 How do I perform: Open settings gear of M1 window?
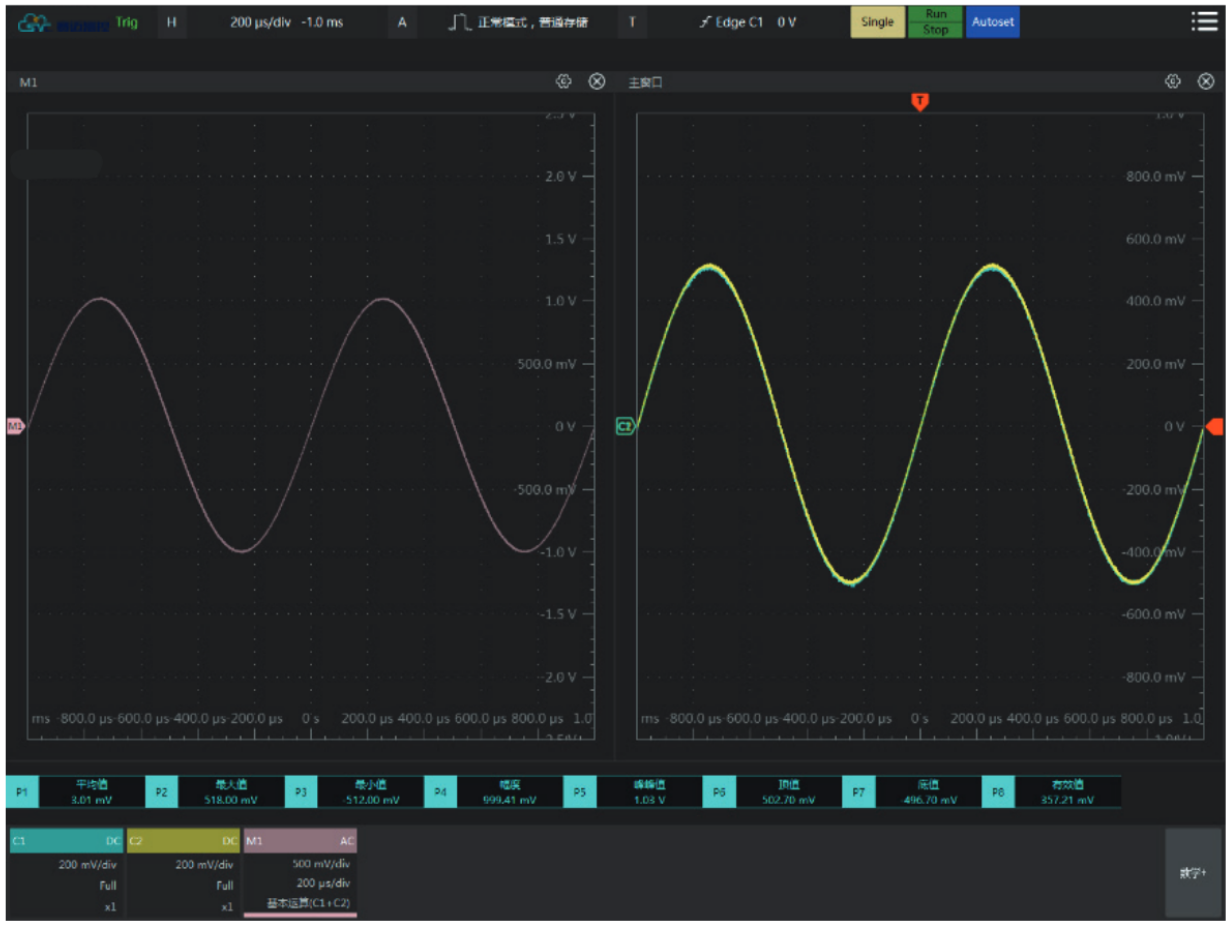point(564,82)
